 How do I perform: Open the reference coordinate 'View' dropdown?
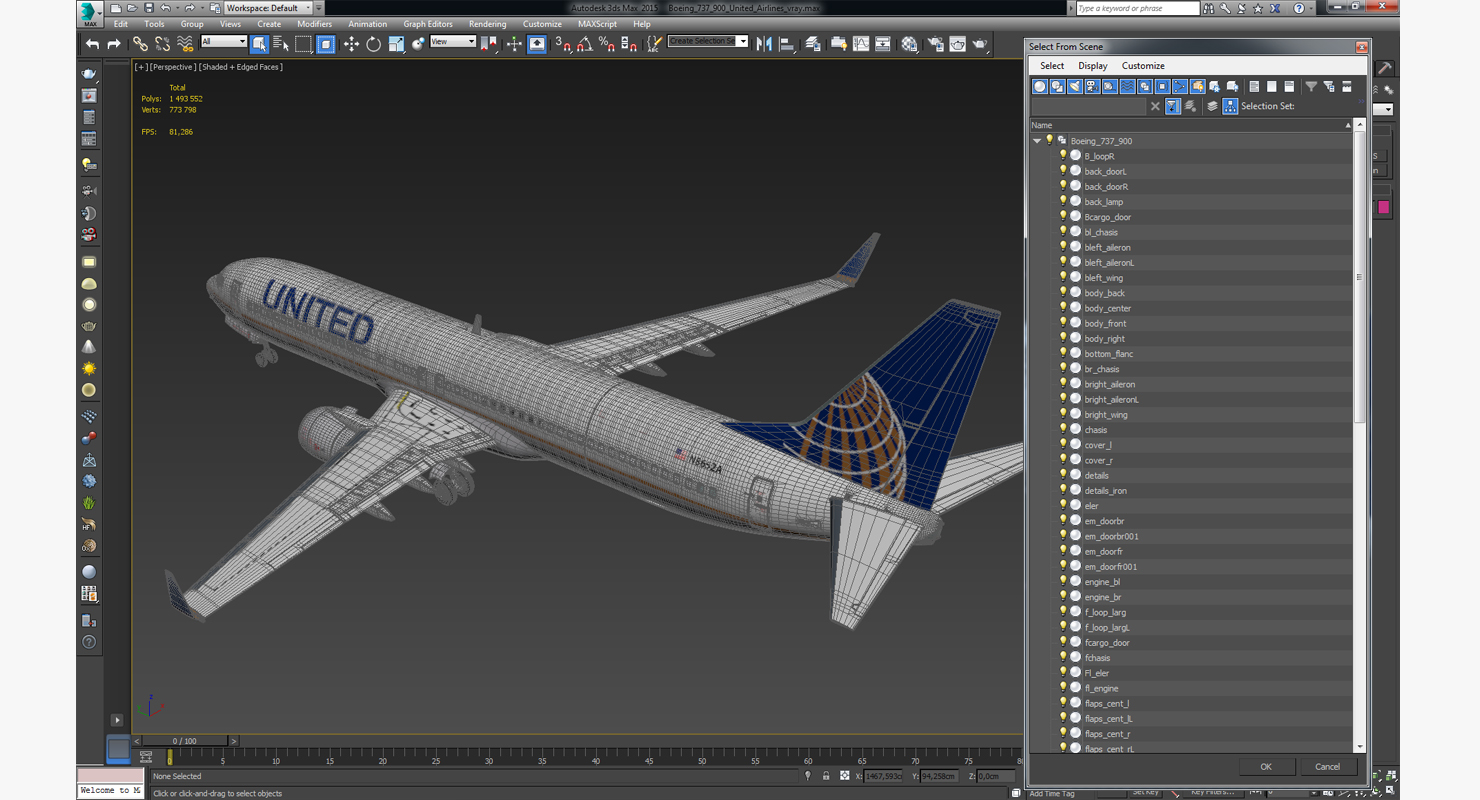[x=453, y=42]
